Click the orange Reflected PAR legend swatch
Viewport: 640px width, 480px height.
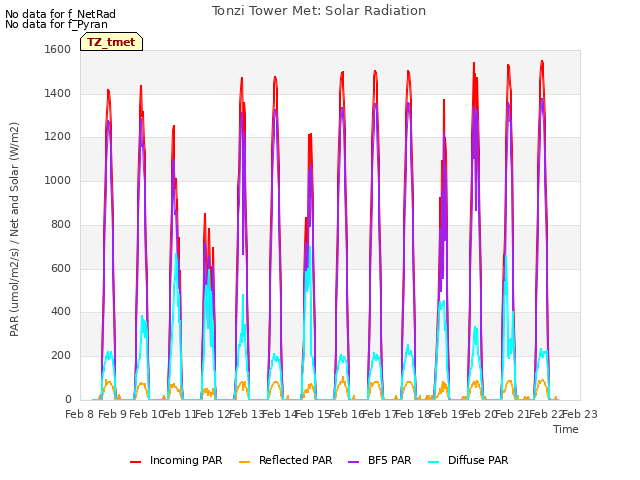244,462
